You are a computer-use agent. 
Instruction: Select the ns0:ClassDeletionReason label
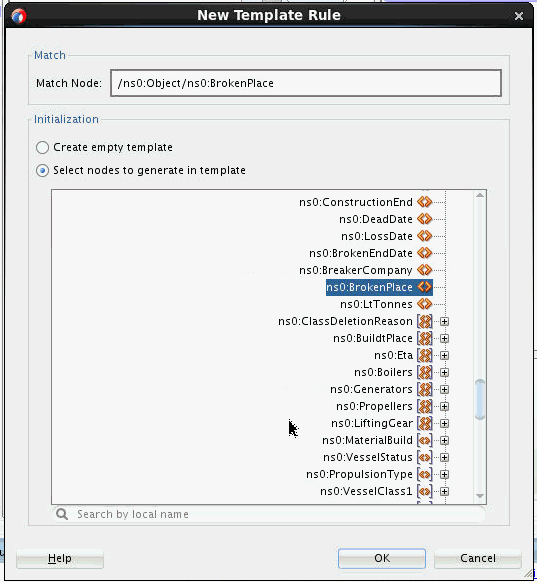pos(346,321)
